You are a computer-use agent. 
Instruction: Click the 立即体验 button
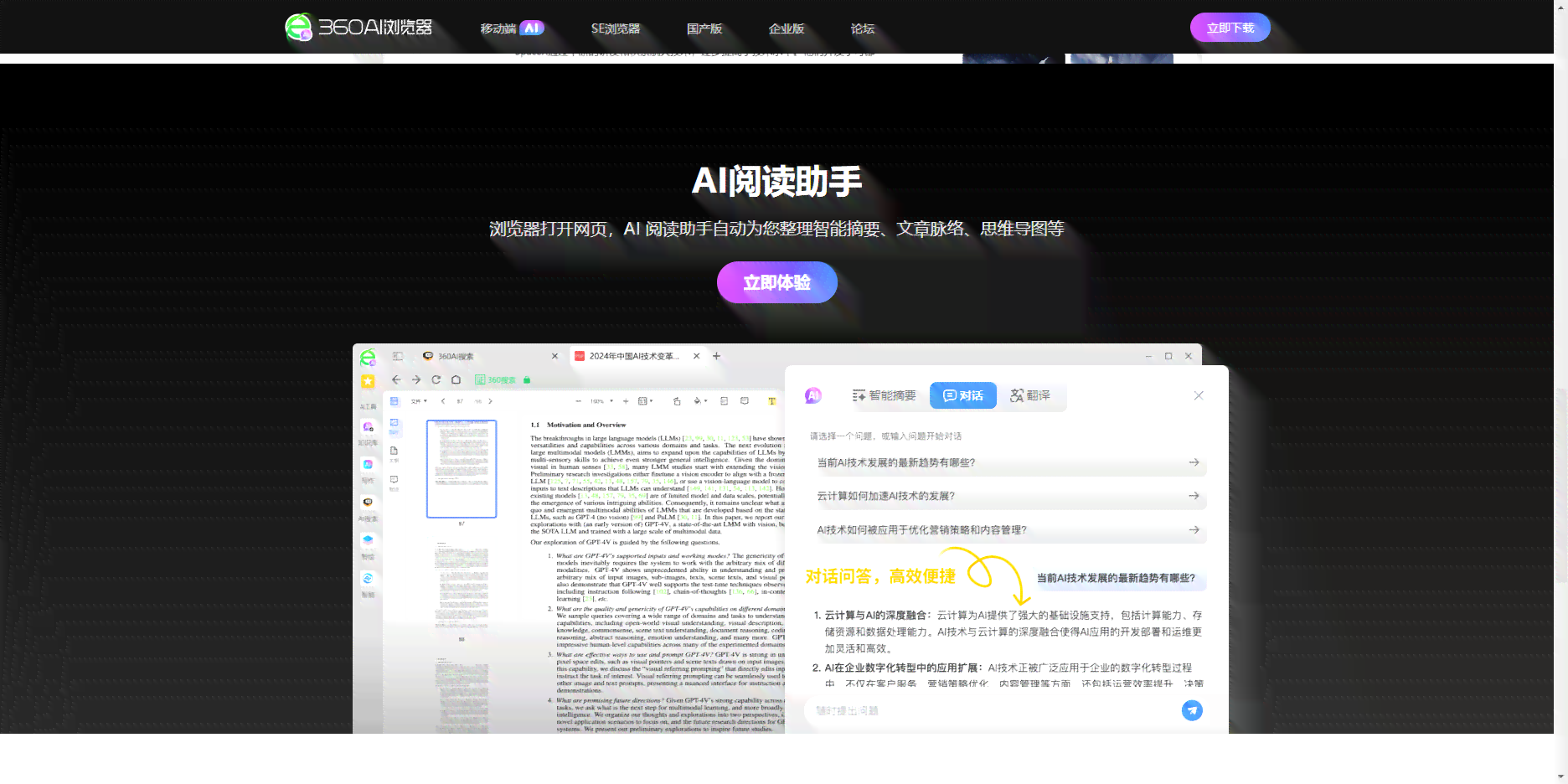coord(777,282)
